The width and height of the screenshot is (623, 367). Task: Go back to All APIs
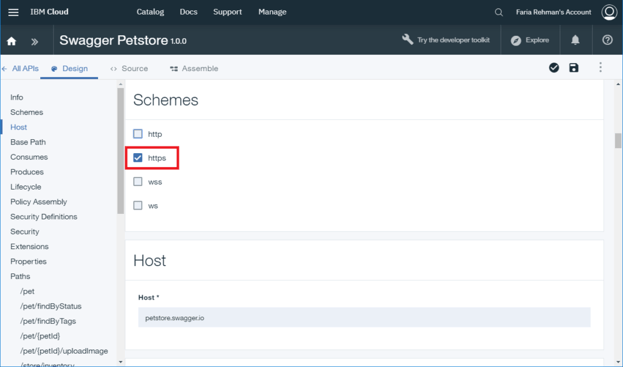coord(20,68)
